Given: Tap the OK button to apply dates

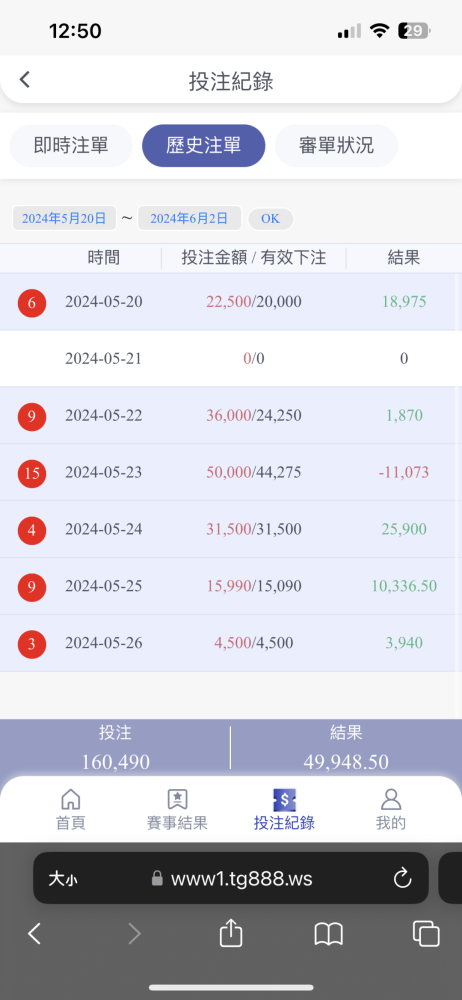Looking at the screenshot, I should (x=271, y=219).
